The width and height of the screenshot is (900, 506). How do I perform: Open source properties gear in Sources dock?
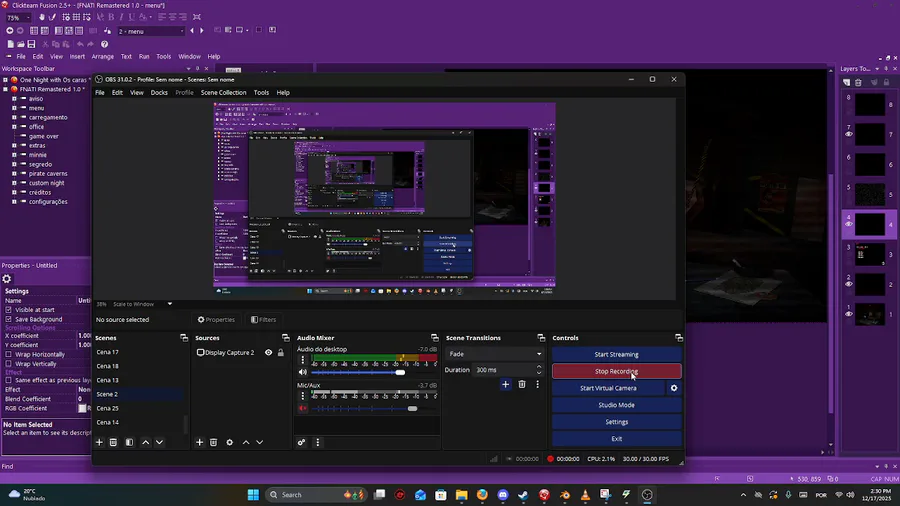click(230, 442)
